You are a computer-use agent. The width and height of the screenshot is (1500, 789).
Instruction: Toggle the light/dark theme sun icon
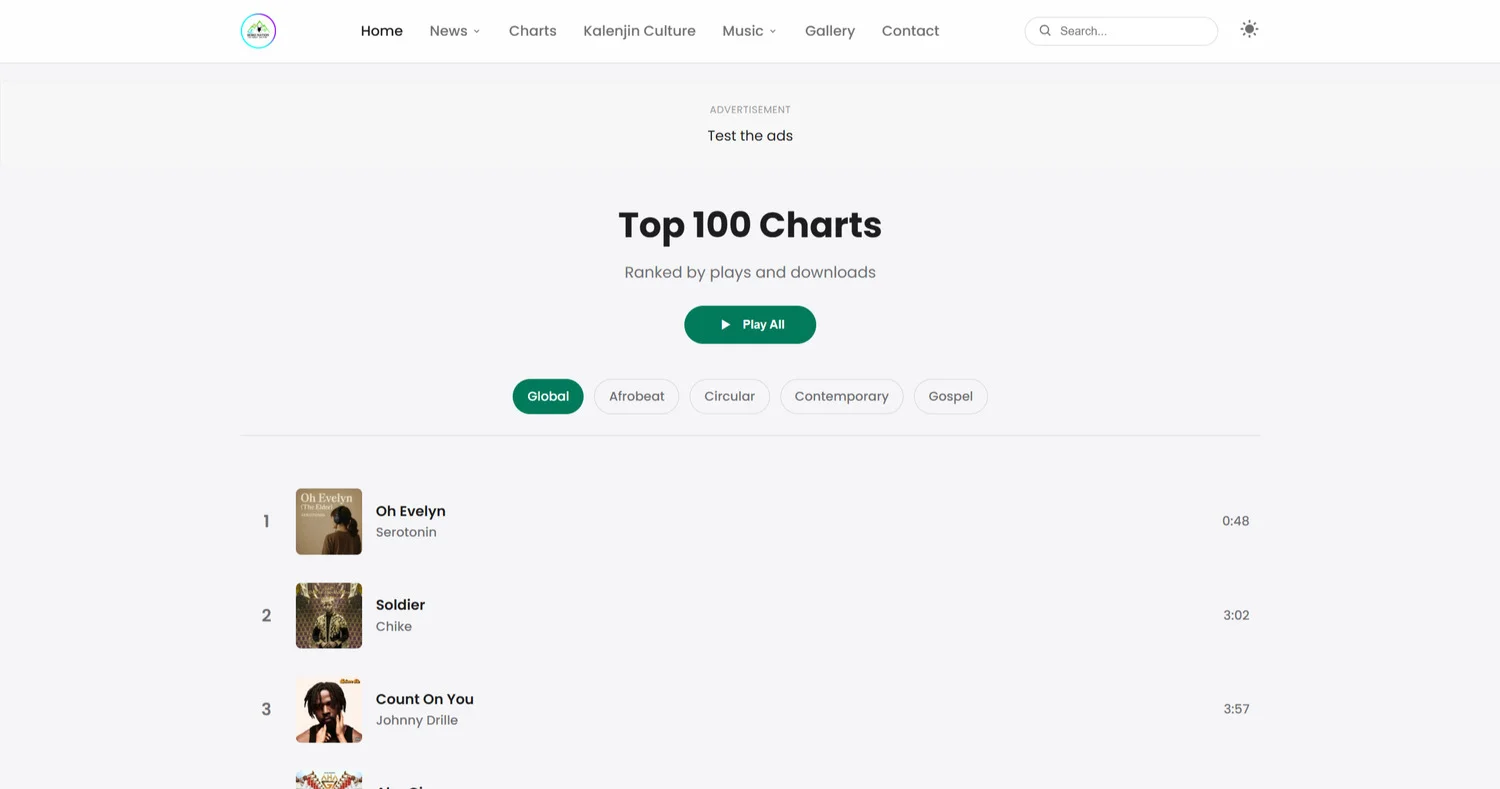1249,30
